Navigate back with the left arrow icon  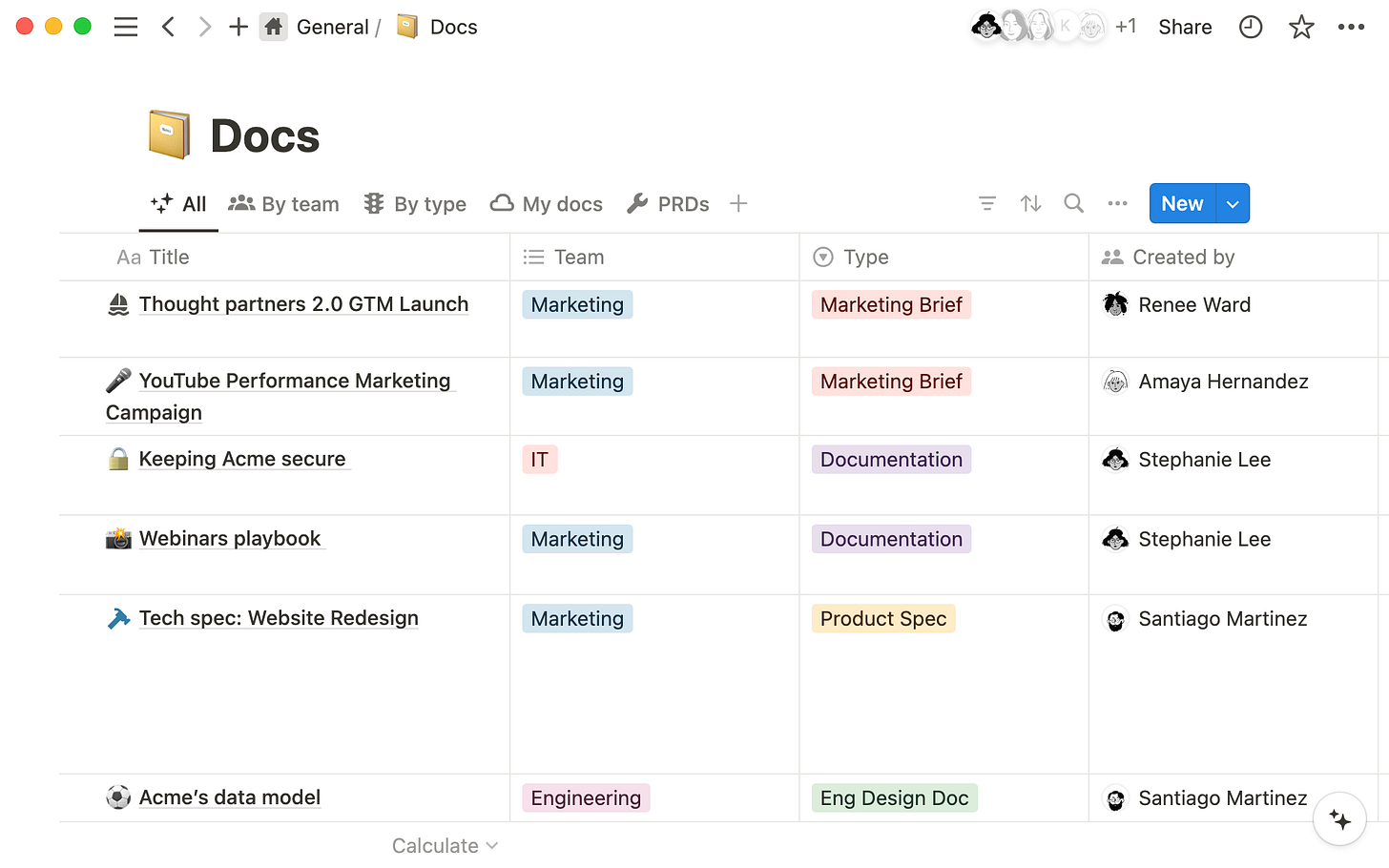168,27
